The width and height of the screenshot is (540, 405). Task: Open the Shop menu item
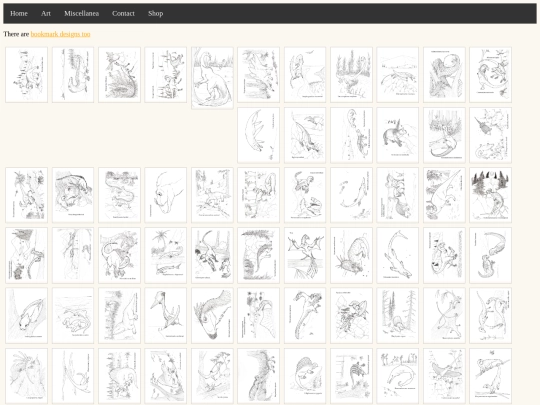[155, 13]
